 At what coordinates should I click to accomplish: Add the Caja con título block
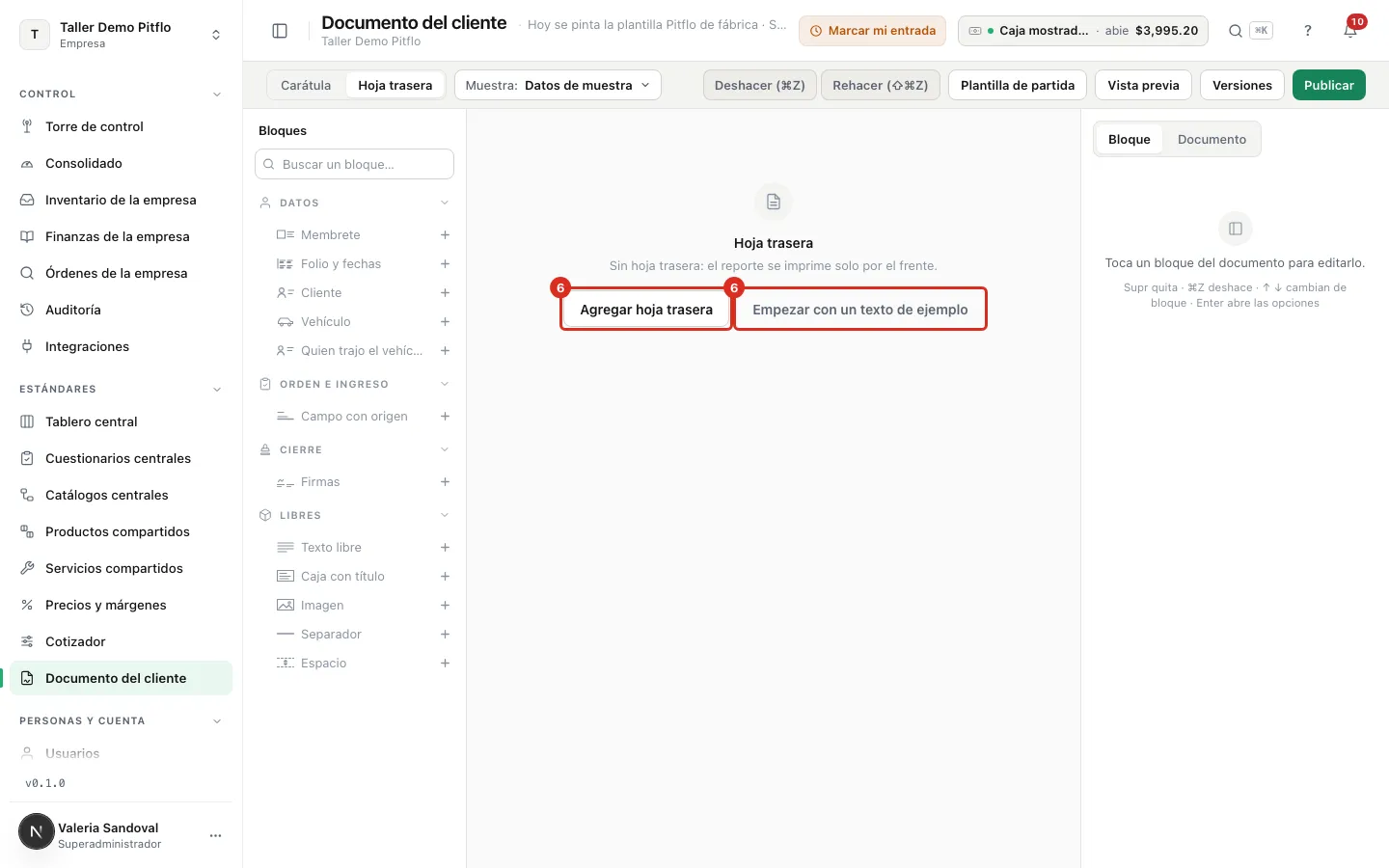[445, 577]
